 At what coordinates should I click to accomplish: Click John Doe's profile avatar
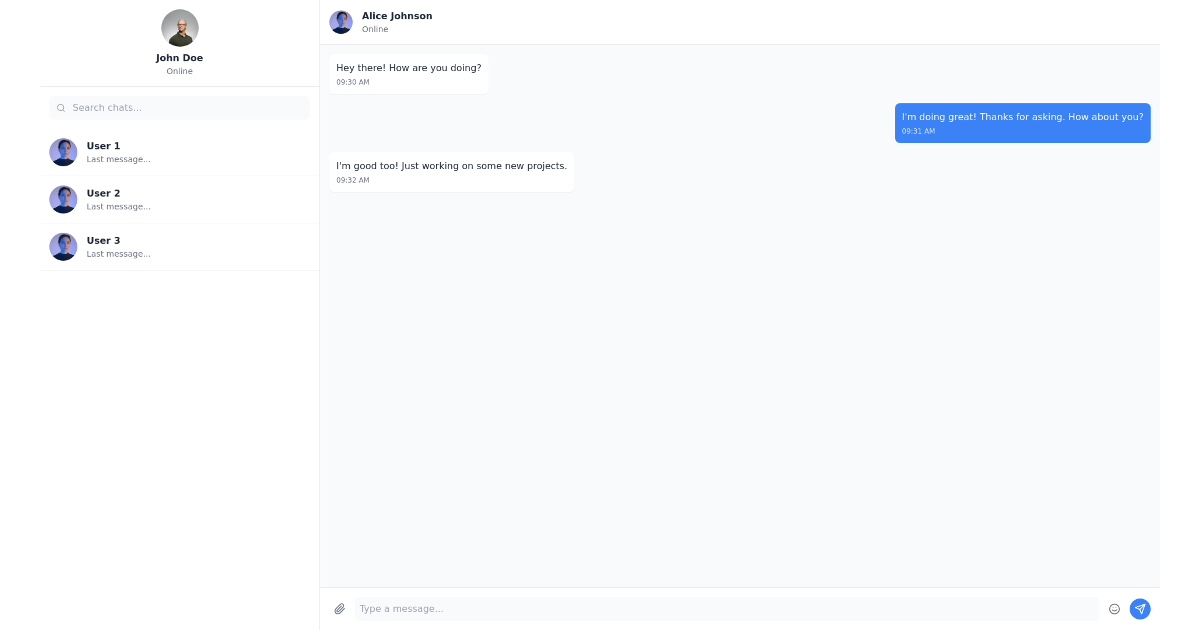point(180,28)
